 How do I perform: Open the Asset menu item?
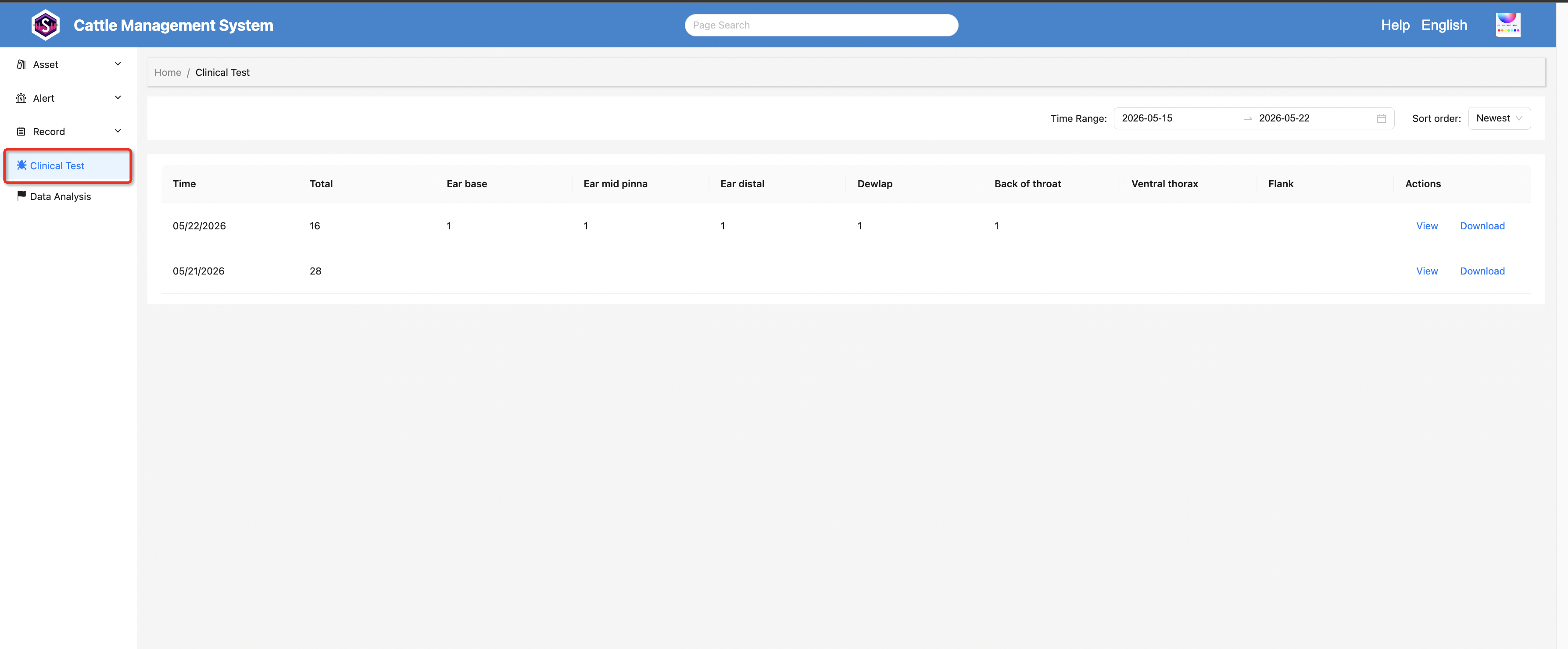click(68, 64)
